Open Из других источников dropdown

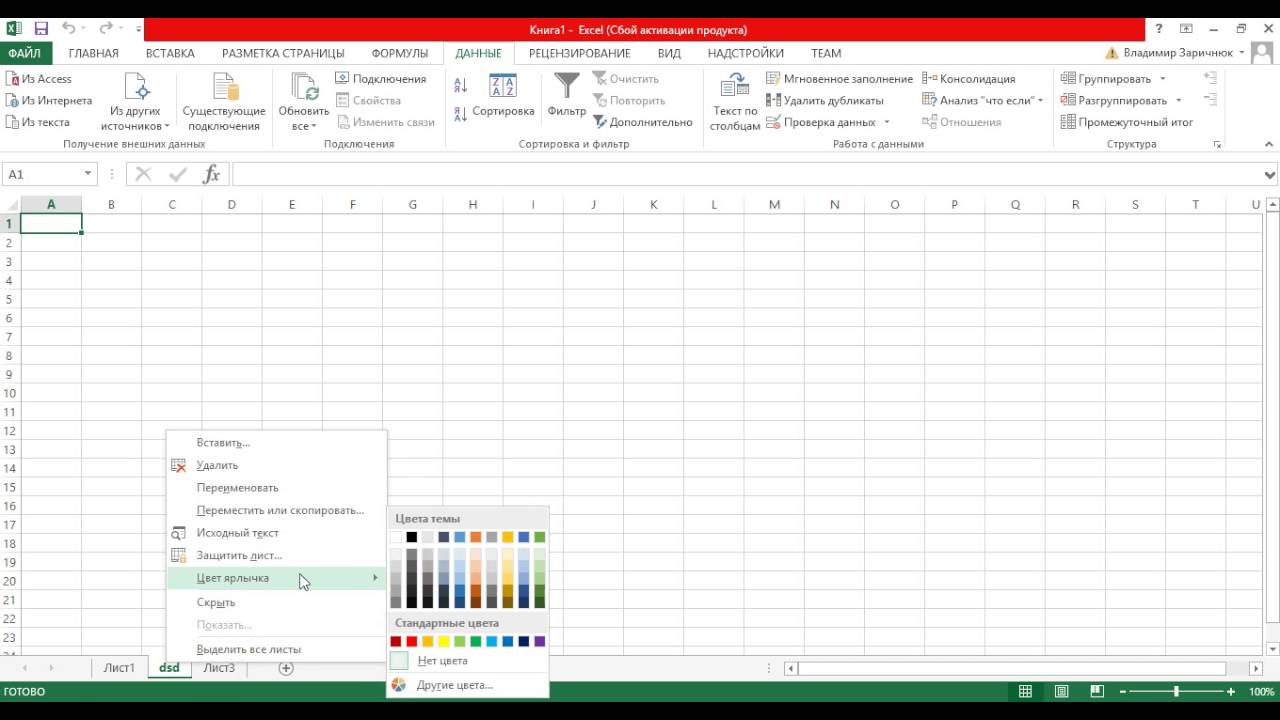(x=135, y=102)
